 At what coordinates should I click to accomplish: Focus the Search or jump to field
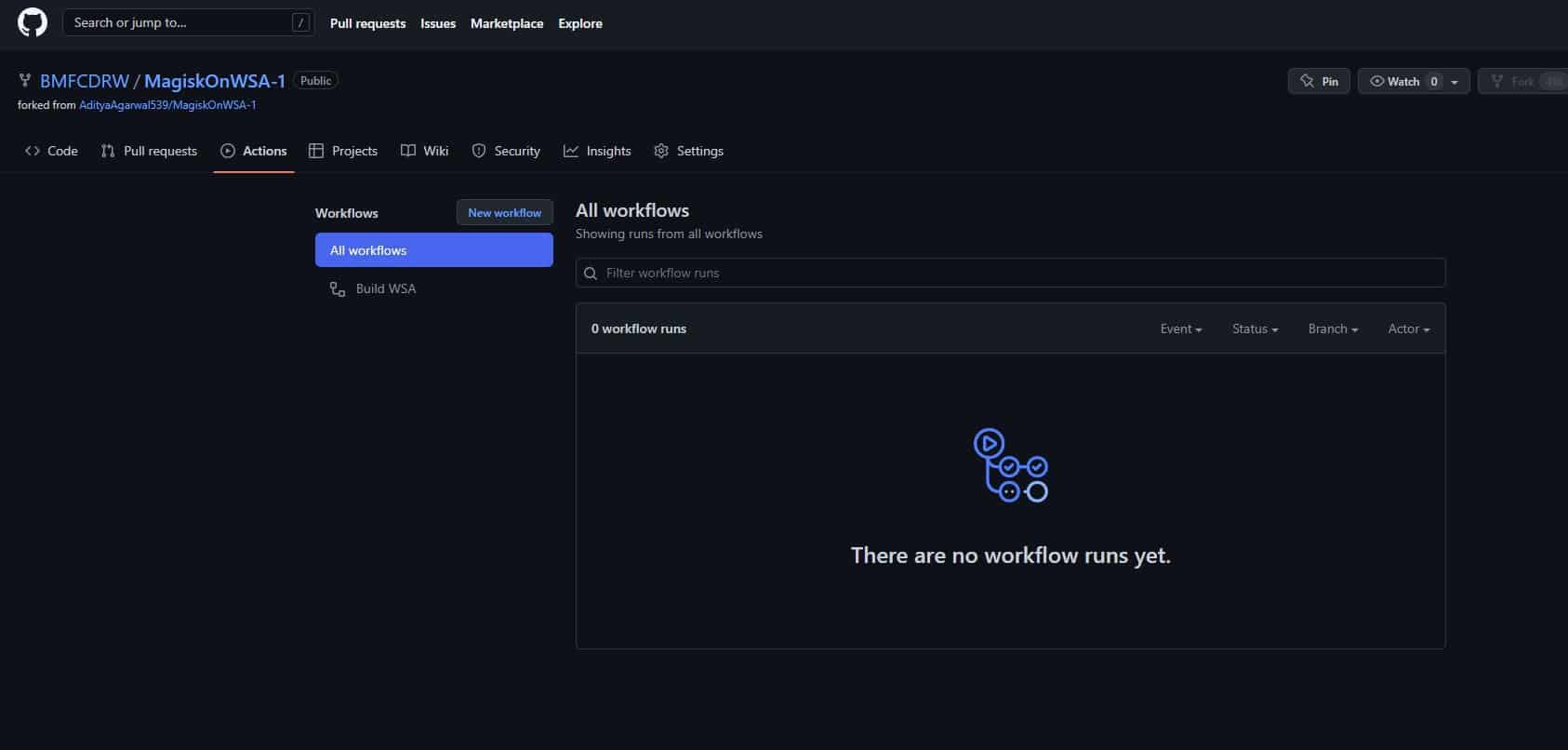188,23
